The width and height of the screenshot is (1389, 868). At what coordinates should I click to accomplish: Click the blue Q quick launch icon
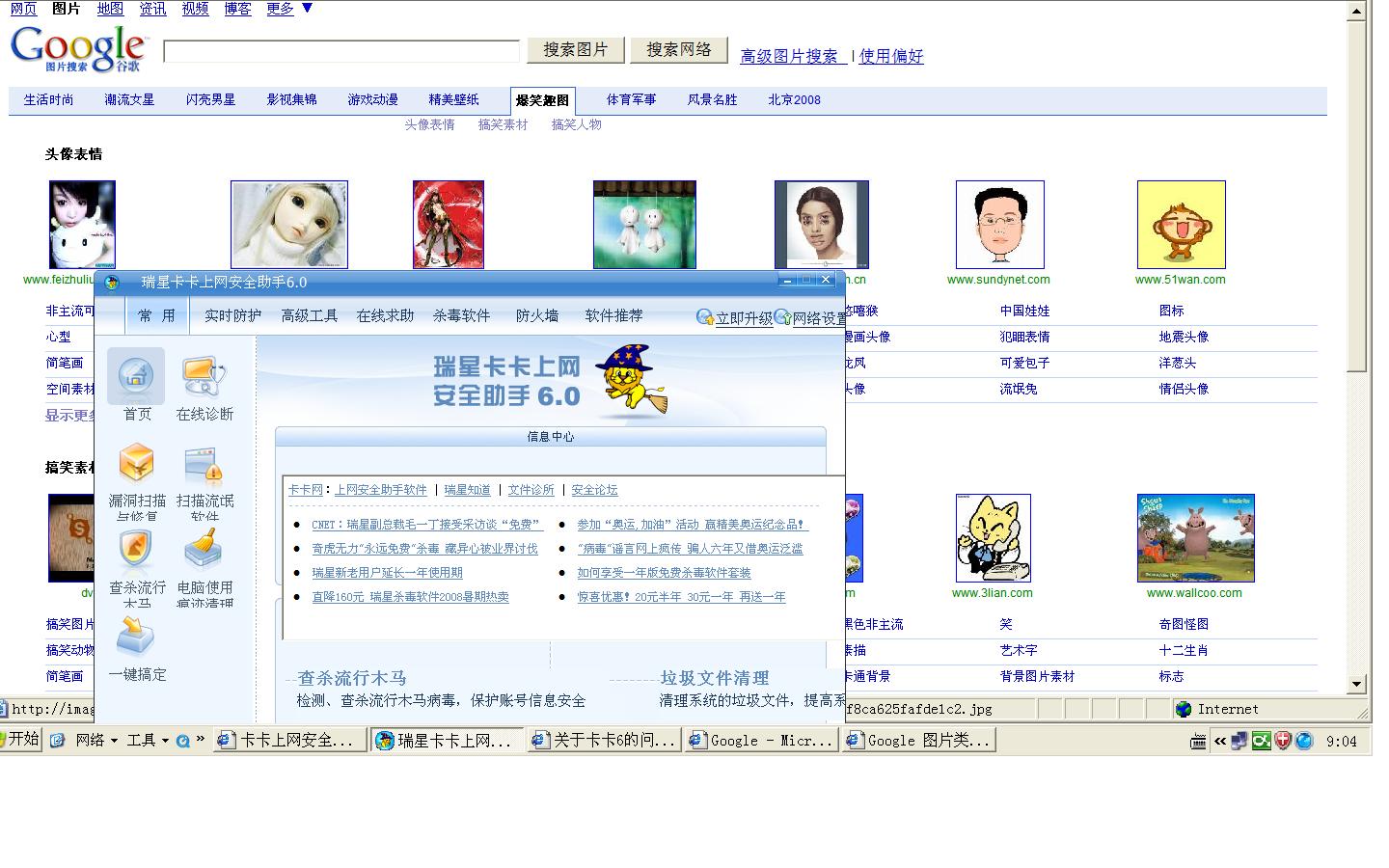182,741
